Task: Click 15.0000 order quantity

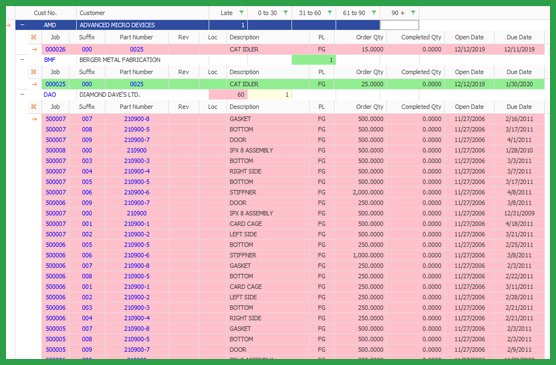Action: point(372,49)
